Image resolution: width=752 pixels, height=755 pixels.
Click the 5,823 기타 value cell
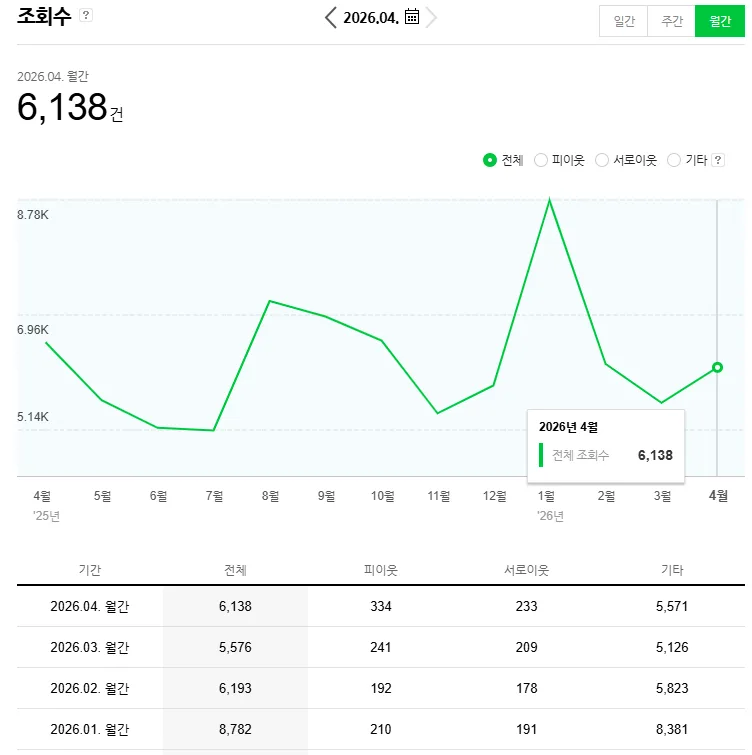pos(672,688)
